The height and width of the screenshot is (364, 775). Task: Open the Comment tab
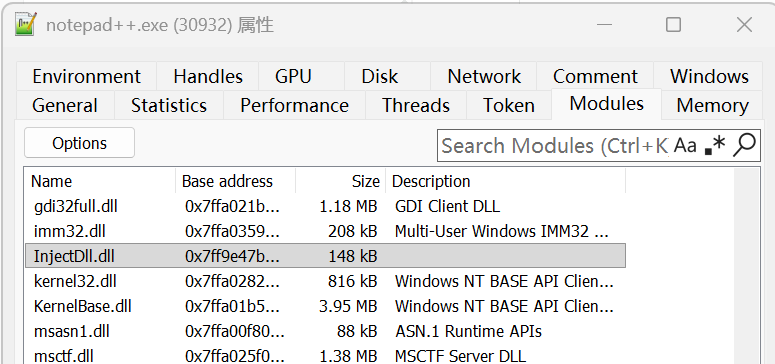tap(595, 76)
